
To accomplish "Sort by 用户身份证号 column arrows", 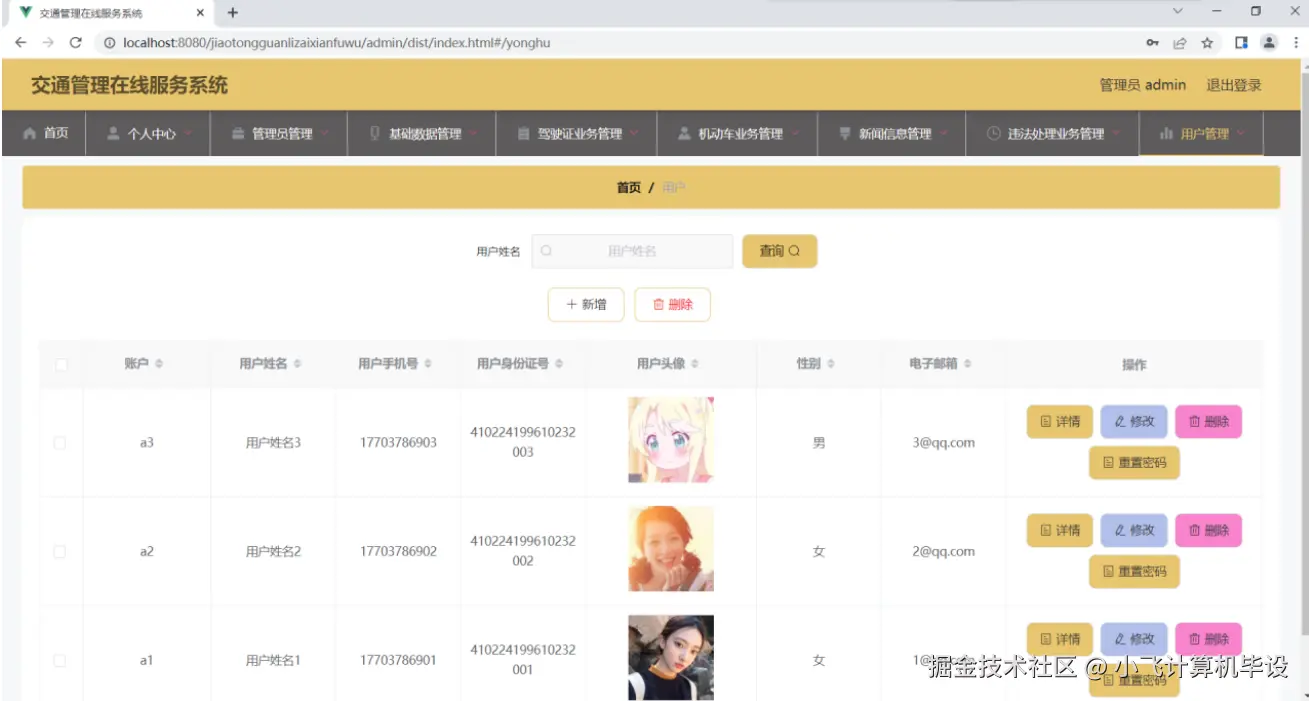I will coord(558,364).
